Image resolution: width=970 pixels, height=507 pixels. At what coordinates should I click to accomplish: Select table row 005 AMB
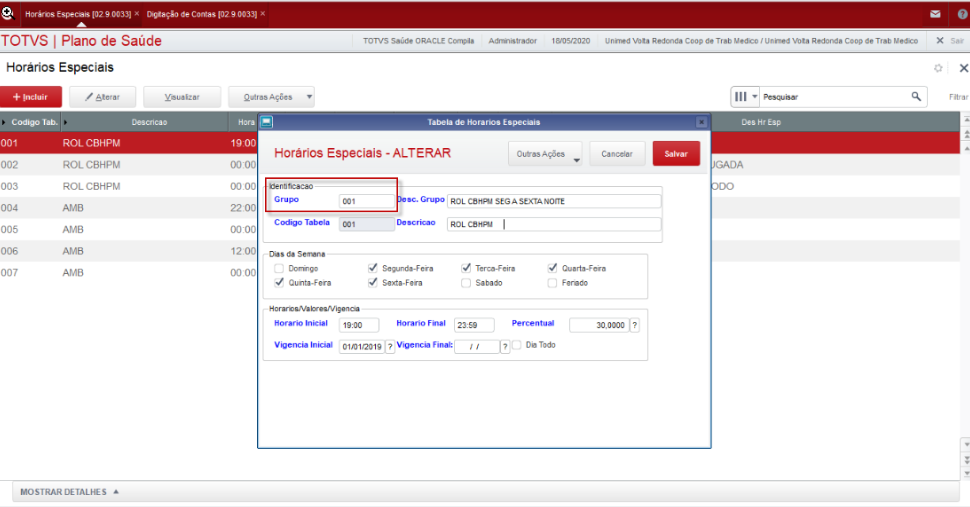(128, 230)
